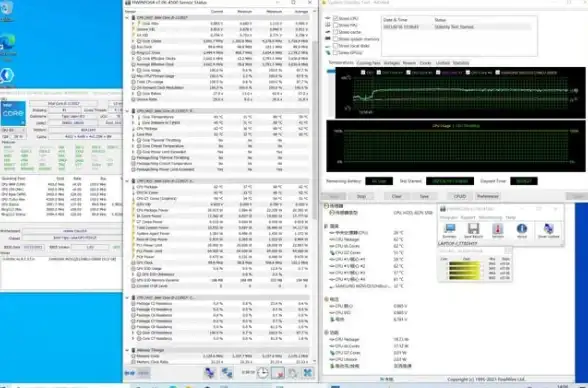Enable the Stress local disks checkbox
Screen dimensions: 588x388
[336, 46]
